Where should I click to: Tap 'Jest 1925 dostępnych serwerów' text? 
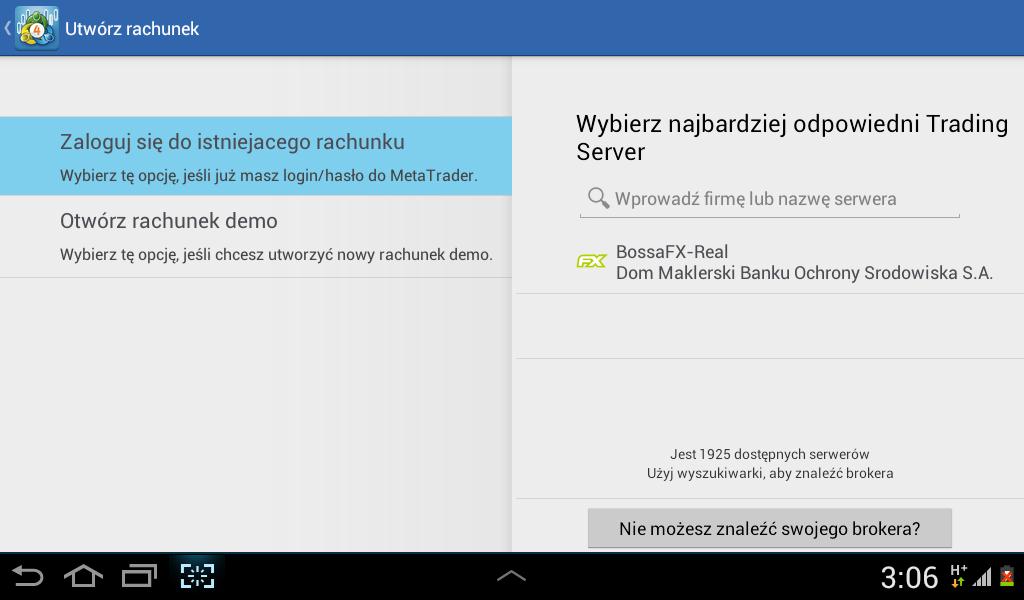point(769,454)
